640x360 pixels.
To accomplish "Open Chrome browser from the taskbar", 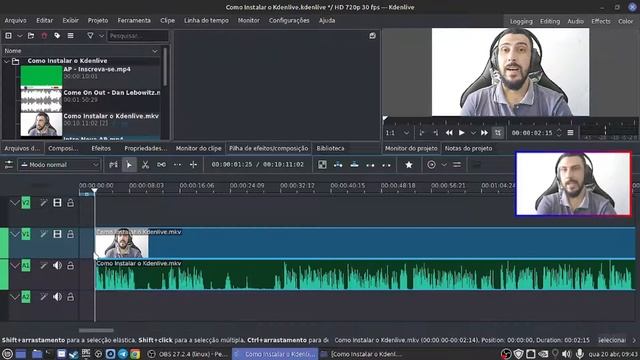I will pos(135,354).
